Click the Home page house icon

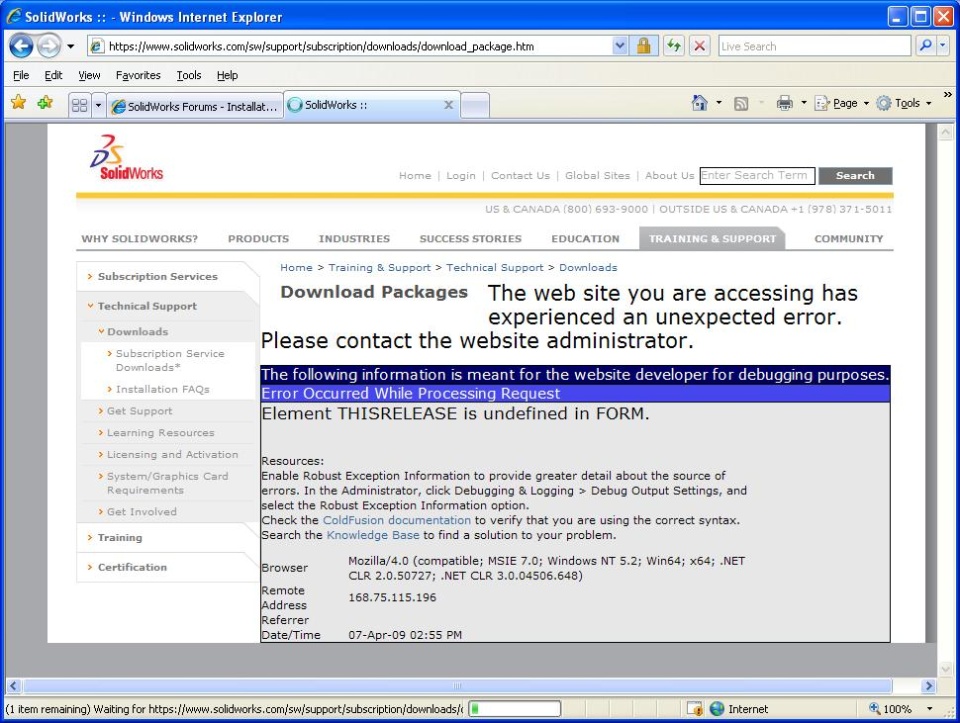(699, 103)
